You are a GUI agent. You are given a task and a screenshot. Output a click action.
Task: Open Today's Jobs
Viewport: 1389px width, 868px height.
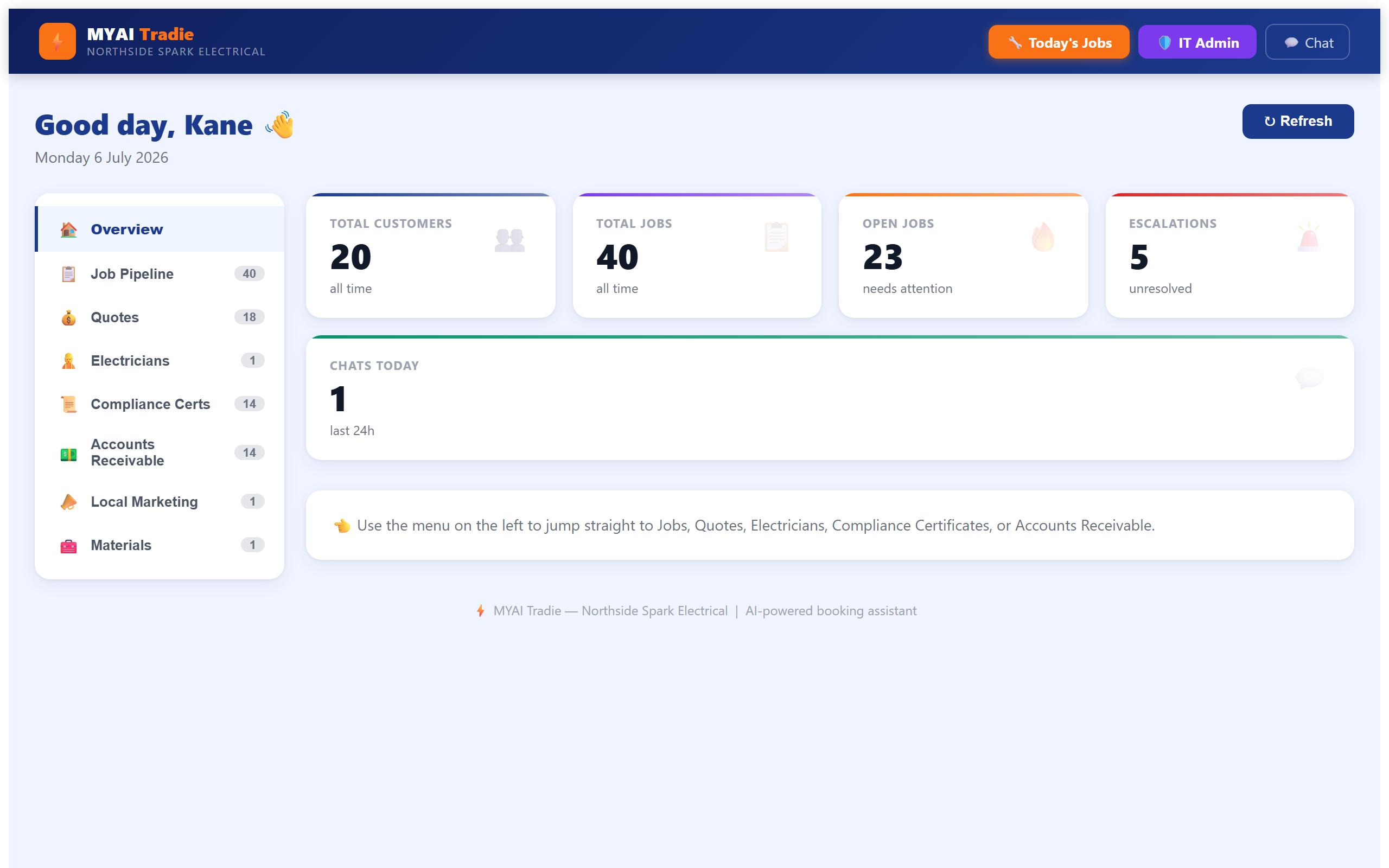coord(1059,42)
